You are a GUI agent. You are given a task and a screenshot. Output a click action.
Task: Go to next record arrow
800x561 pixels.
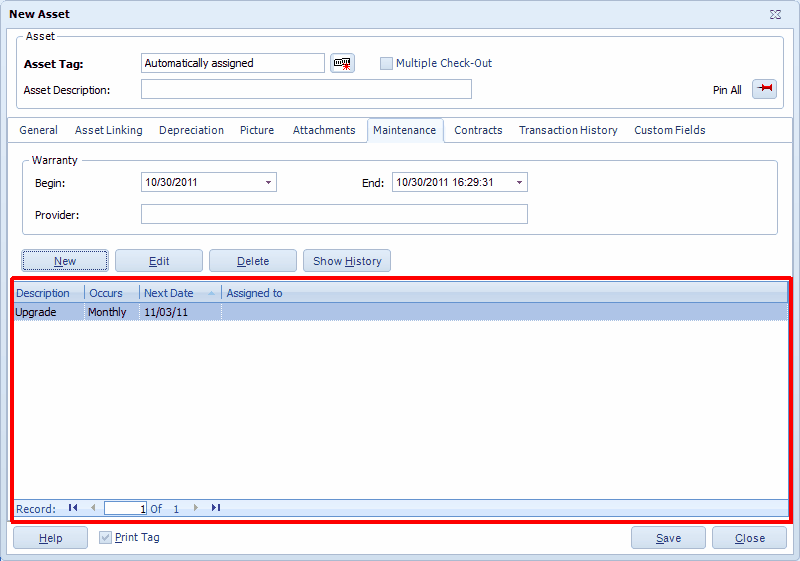point(195,508)
